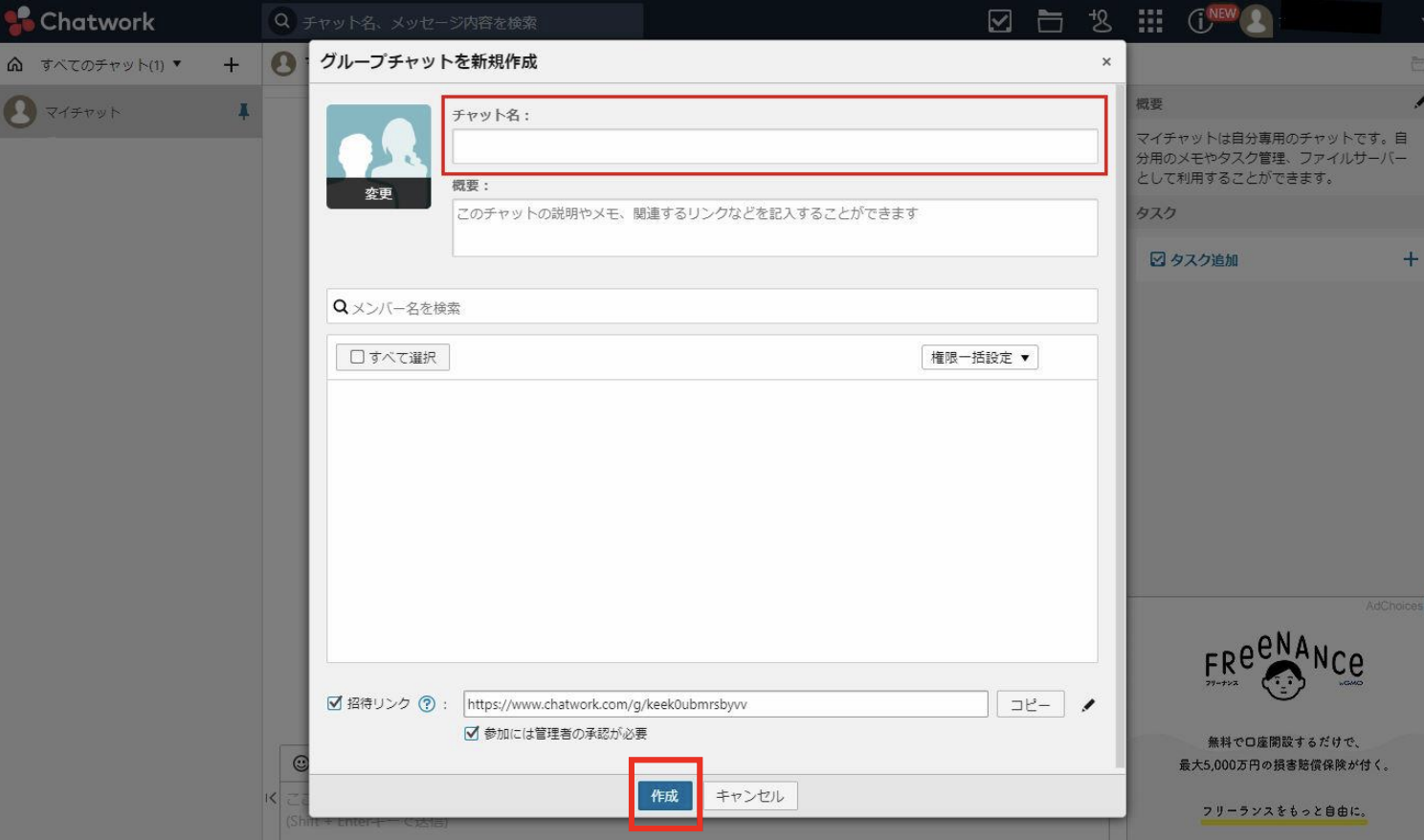Click the キャンセル button
The width and height of the screenshot is (1424, 840).
[x=749, y=796]
